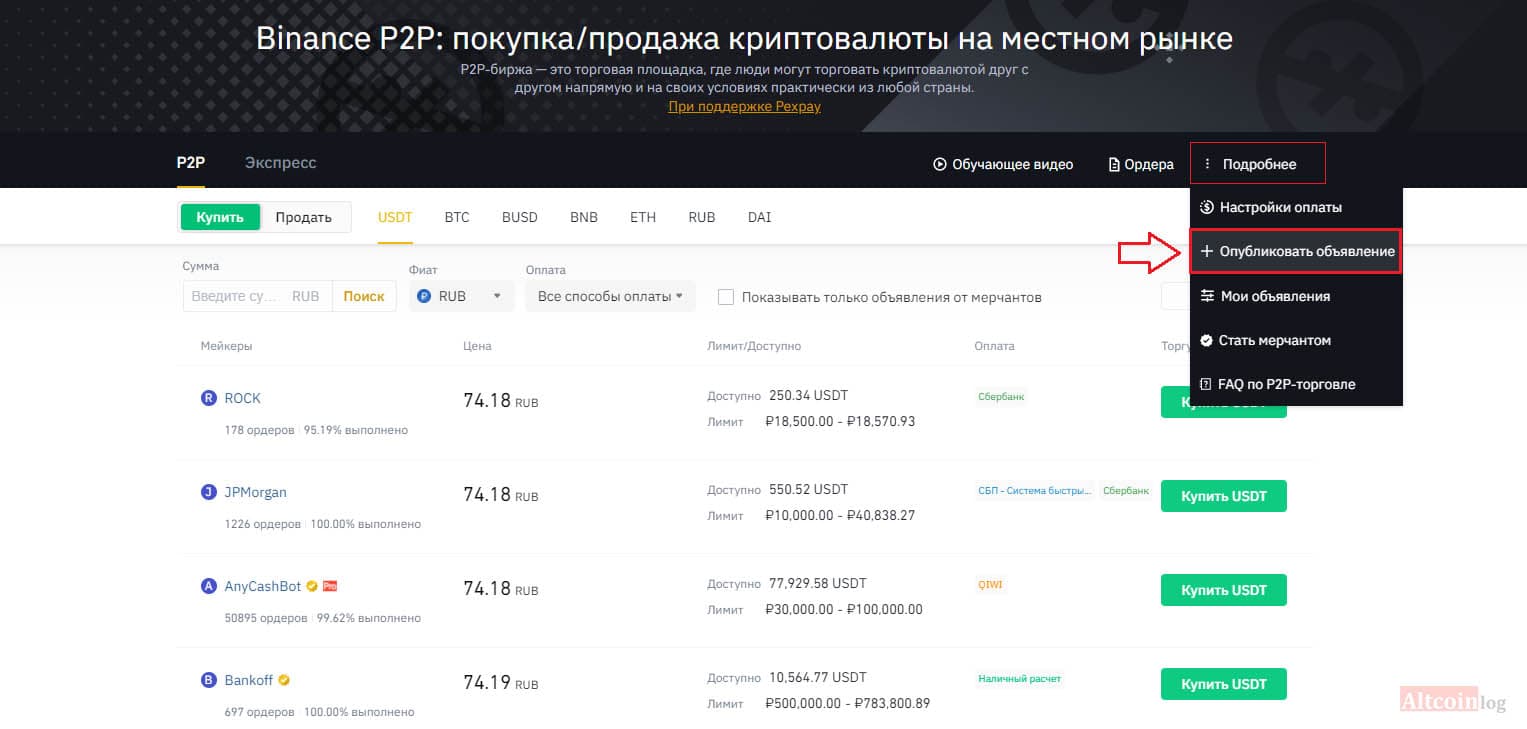This screenshot has height=729, width=1527.
Task: Click the Сумма amount input field
Action: click(258, 296)
